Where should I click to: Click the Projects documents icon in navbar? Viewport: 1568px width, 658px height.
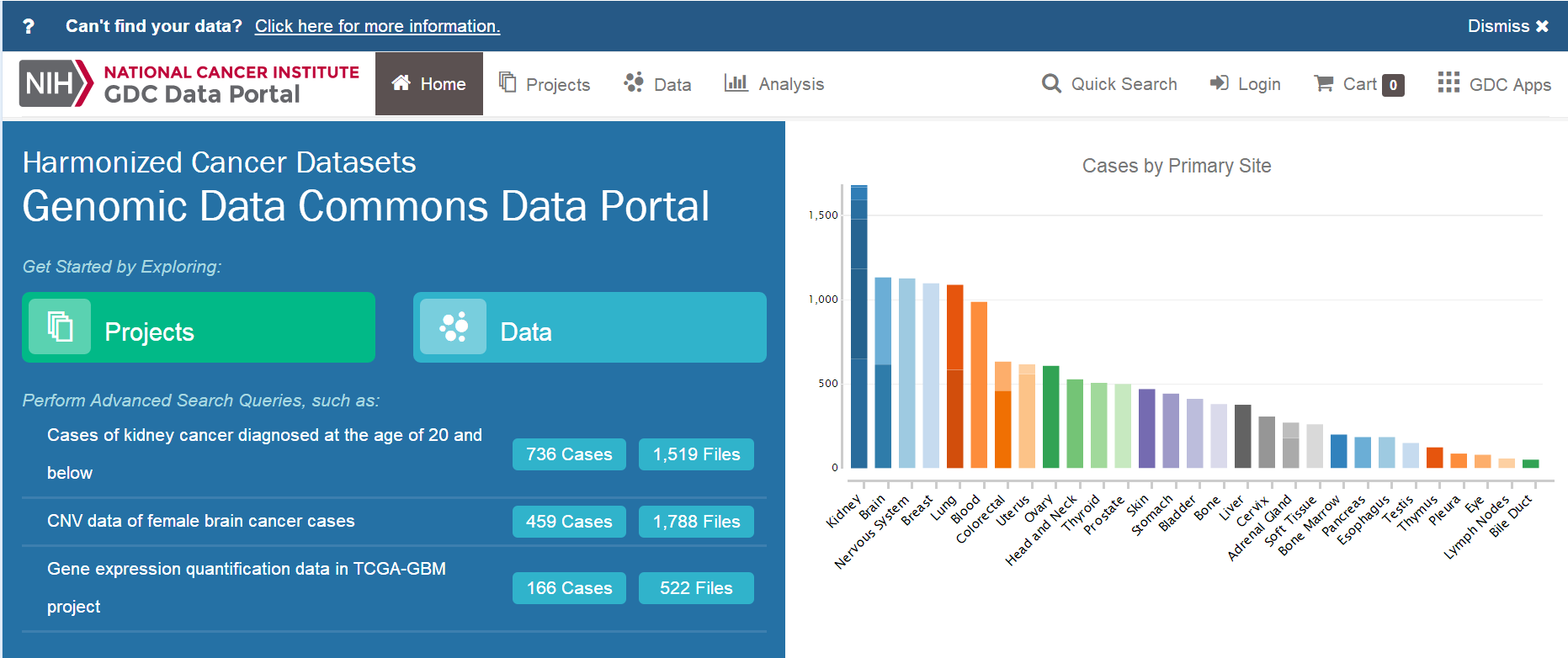click(508, 82)
